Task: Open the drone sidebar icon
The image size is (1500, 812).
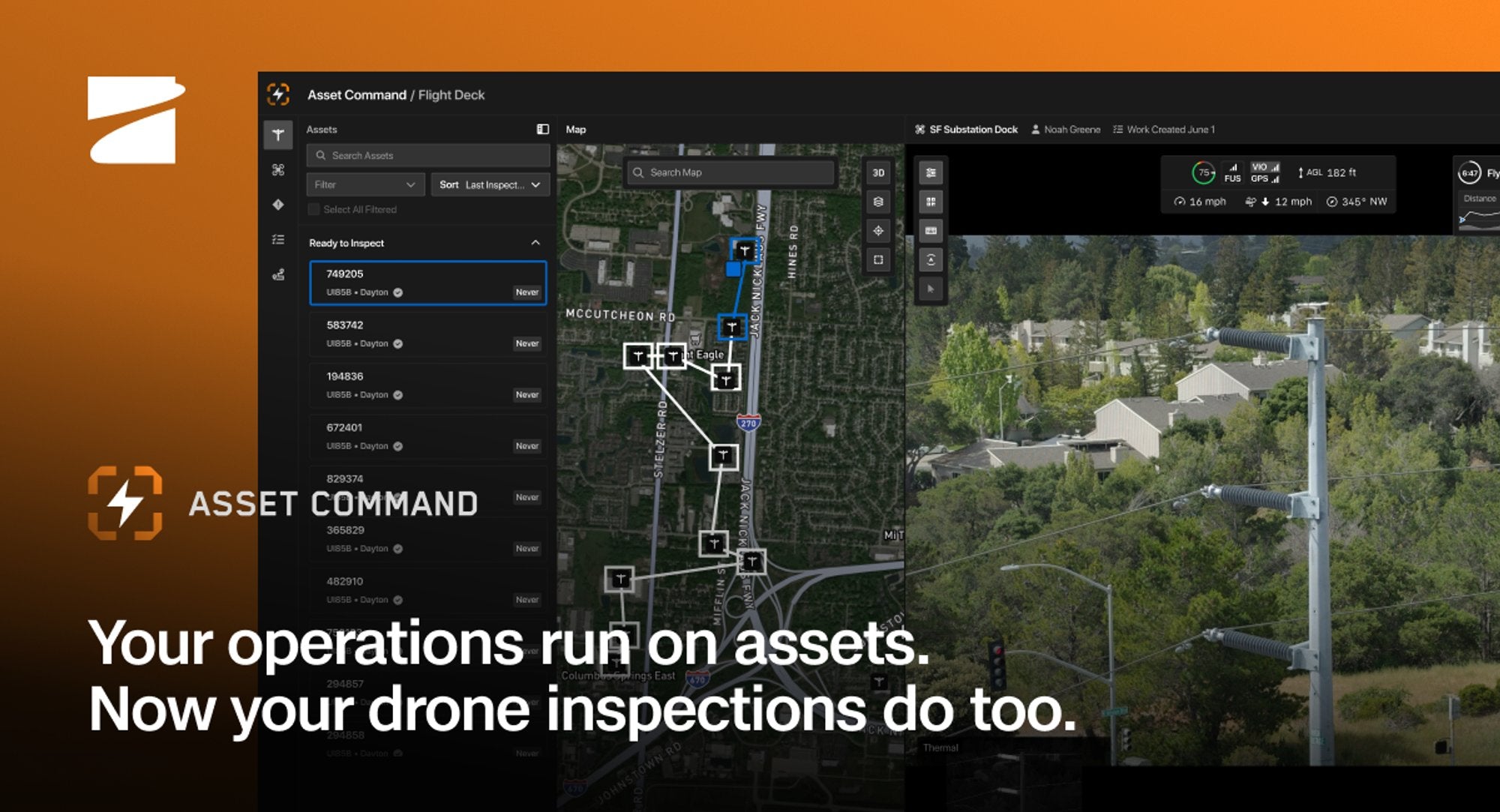Action: (278, 170)
